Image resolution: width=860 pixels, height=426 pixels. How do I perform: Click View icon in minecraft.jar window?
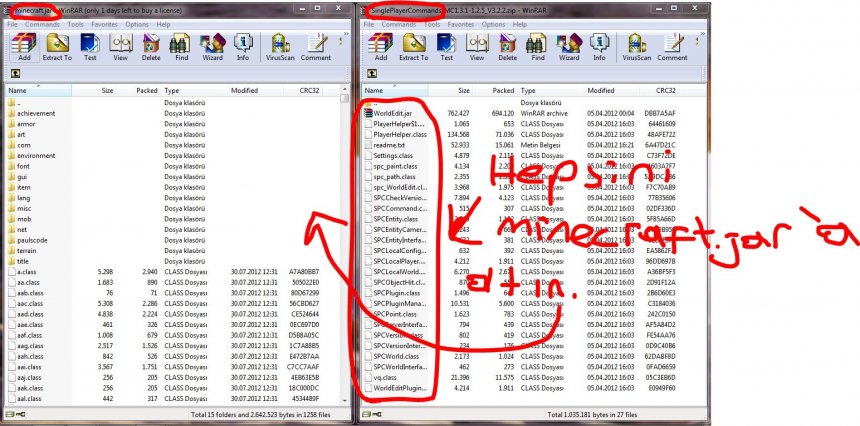coord(121,47)
